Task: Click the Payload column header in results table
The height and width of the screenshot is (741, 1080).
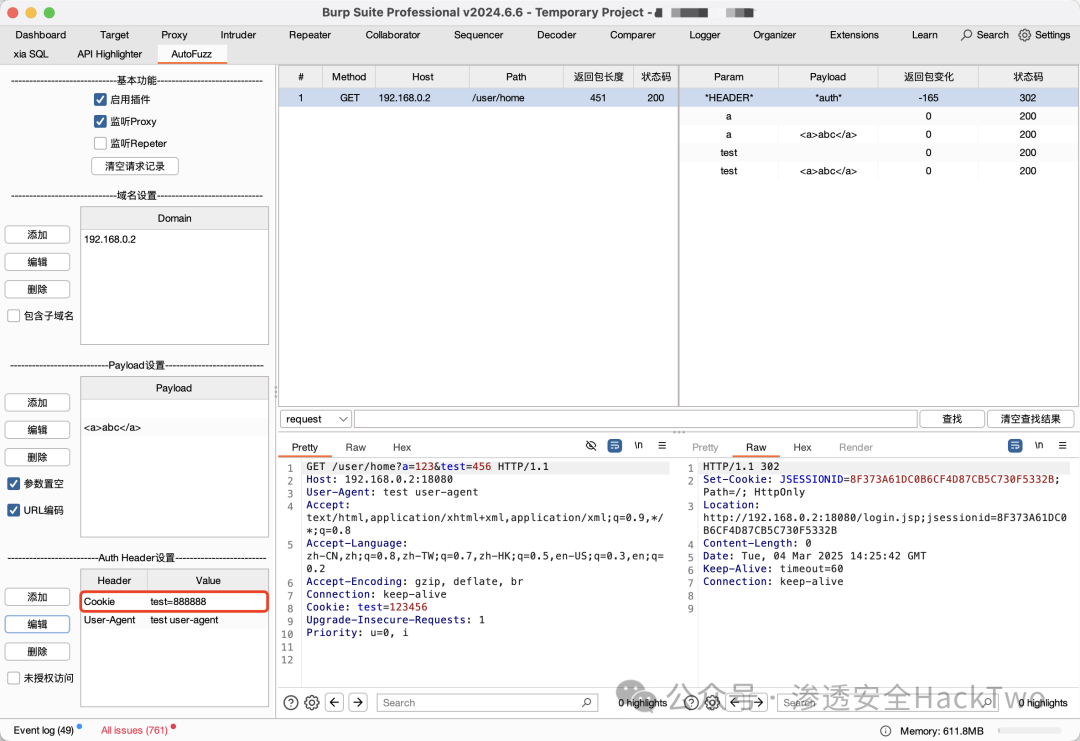Action: 828,77
